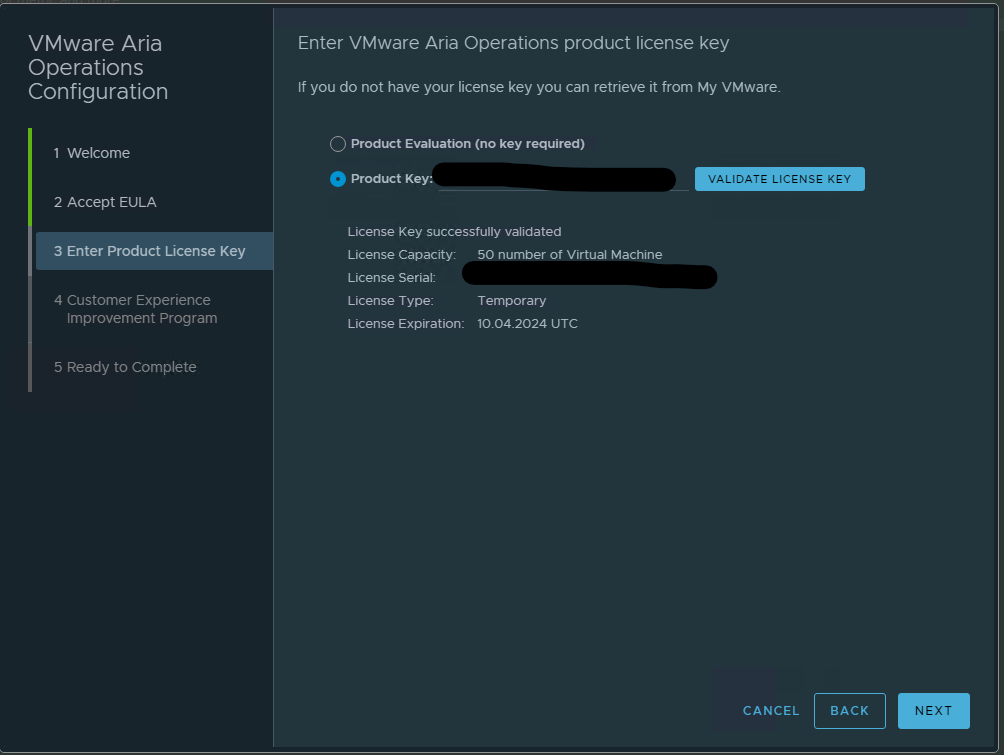Go Back to the previous step
Viewport: 1004px width, 755px height.
pos(849,710)
